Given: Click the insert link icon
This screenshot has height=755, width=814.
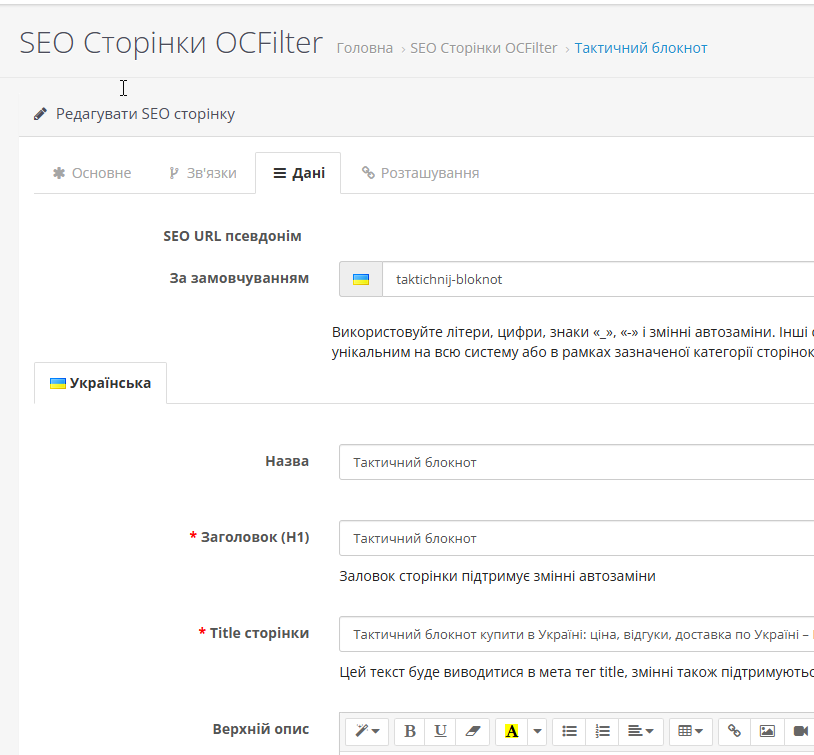Looking at the screenshot, I should [x=735, y=731].
